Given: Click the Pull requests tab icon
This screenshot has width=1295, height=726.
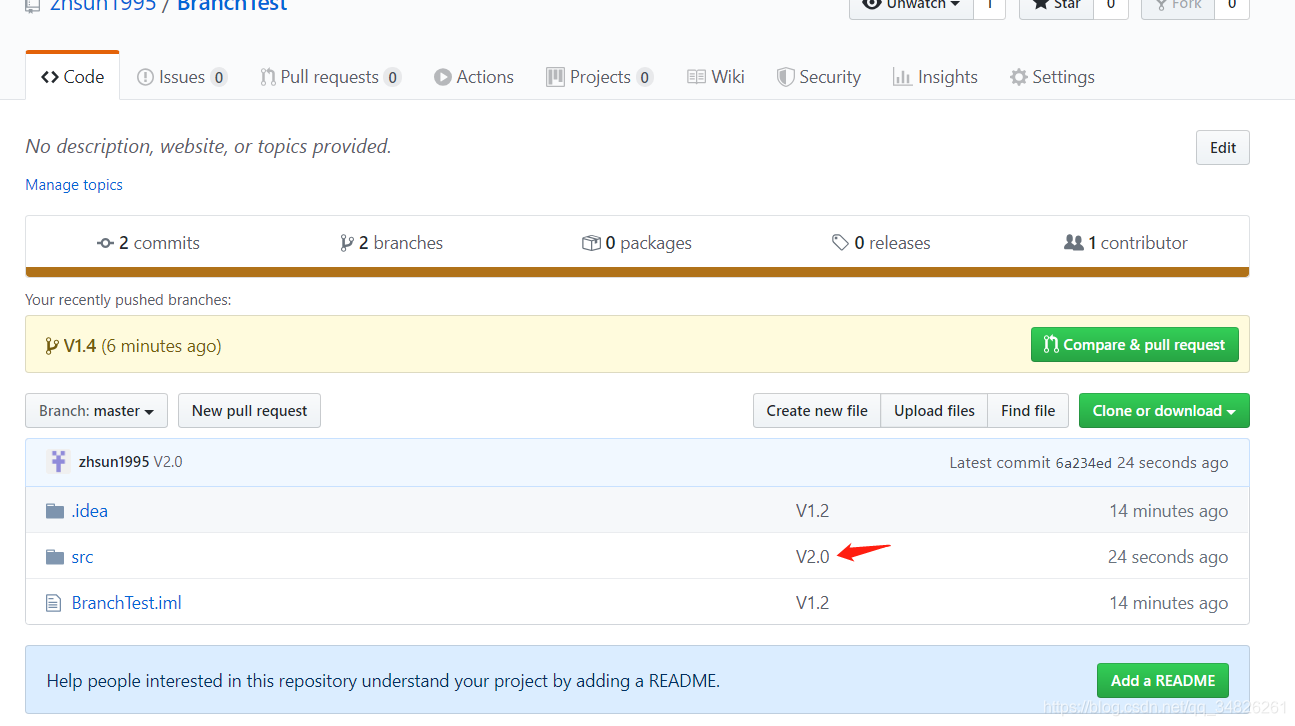Looking at the screenshot, I should (x=268, y=77).
